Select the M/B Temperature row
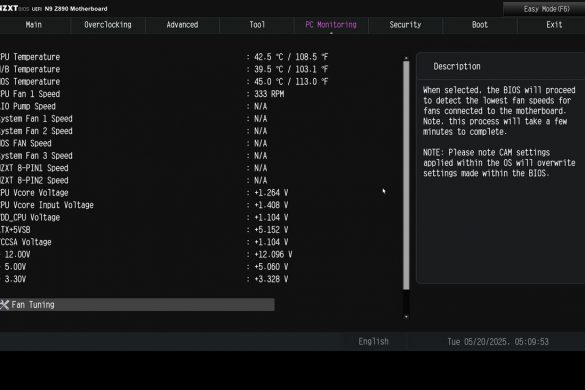The height and width of the screenshot is (390, 585). point(164,69)
